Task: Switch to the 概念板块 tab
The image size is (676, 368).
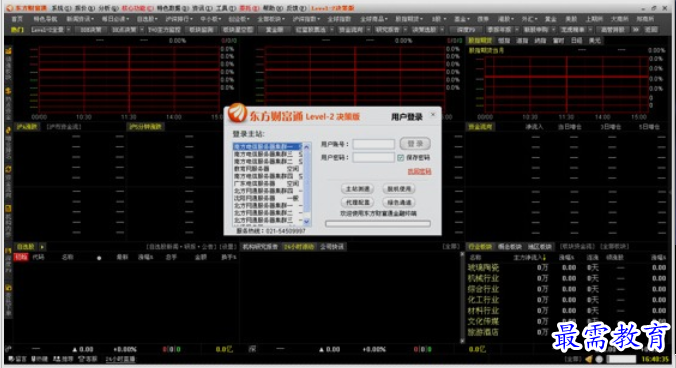Action: (x=510, y=247)
